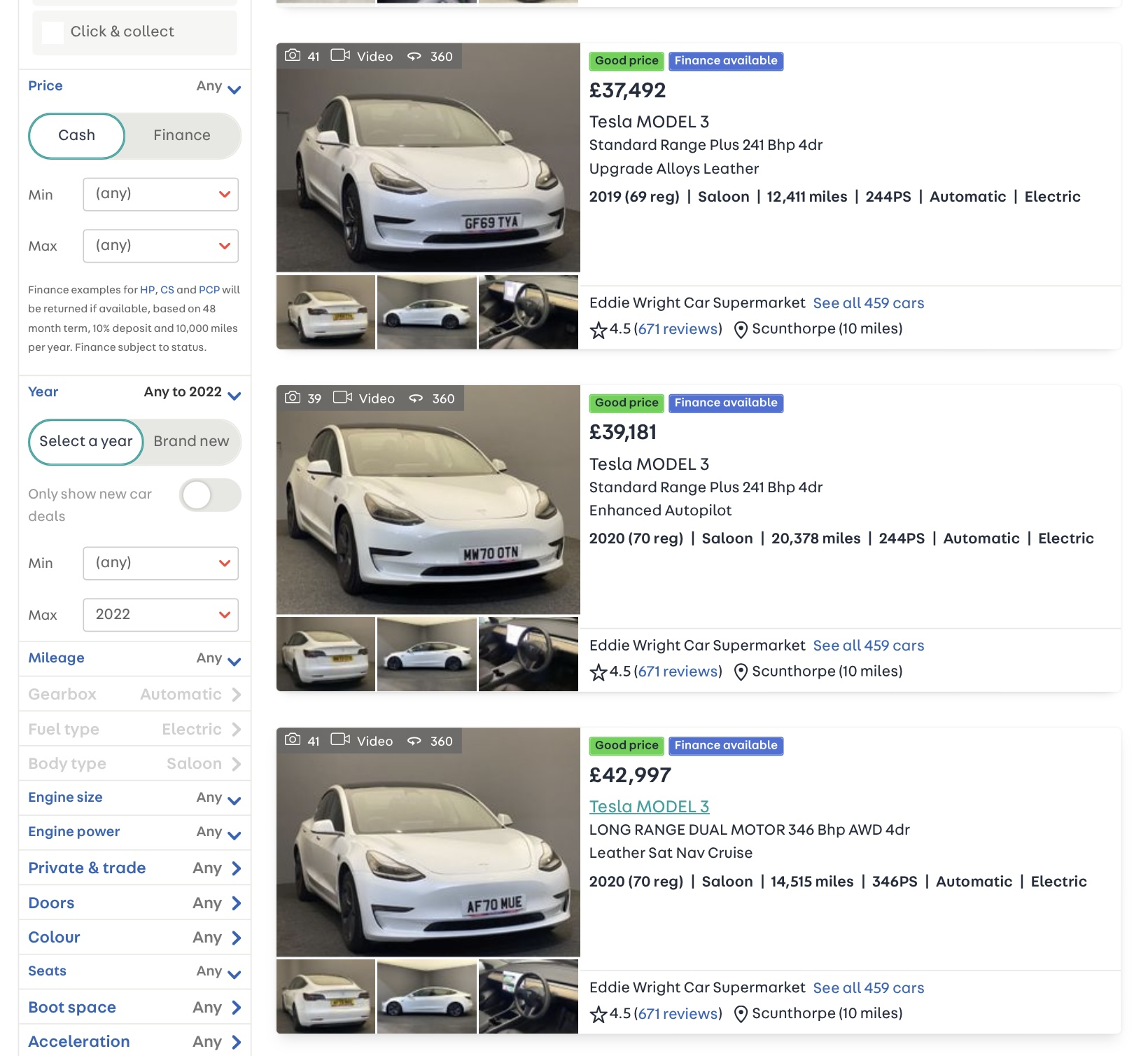See all 459 cars for £39,181 listing dealer

pos(869,646)
